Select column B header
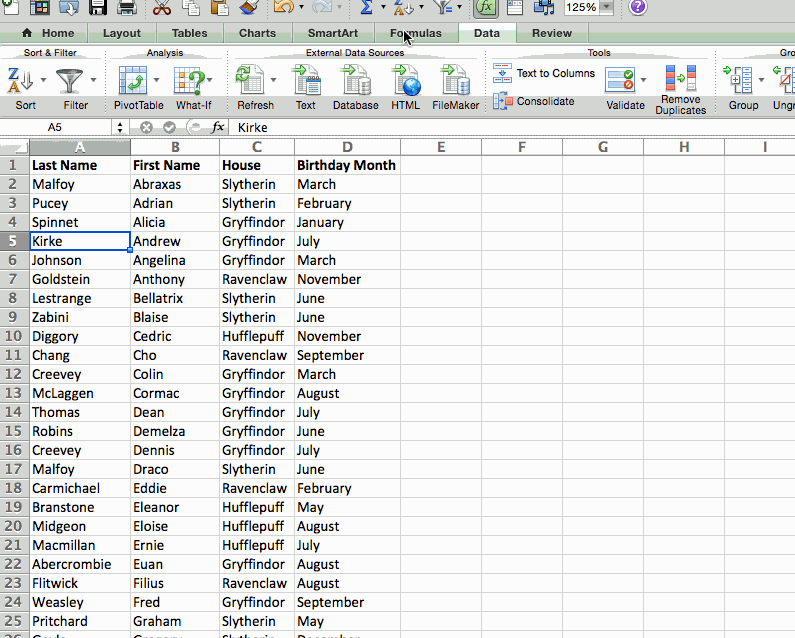The image size is (795, 638). (175, 147)
